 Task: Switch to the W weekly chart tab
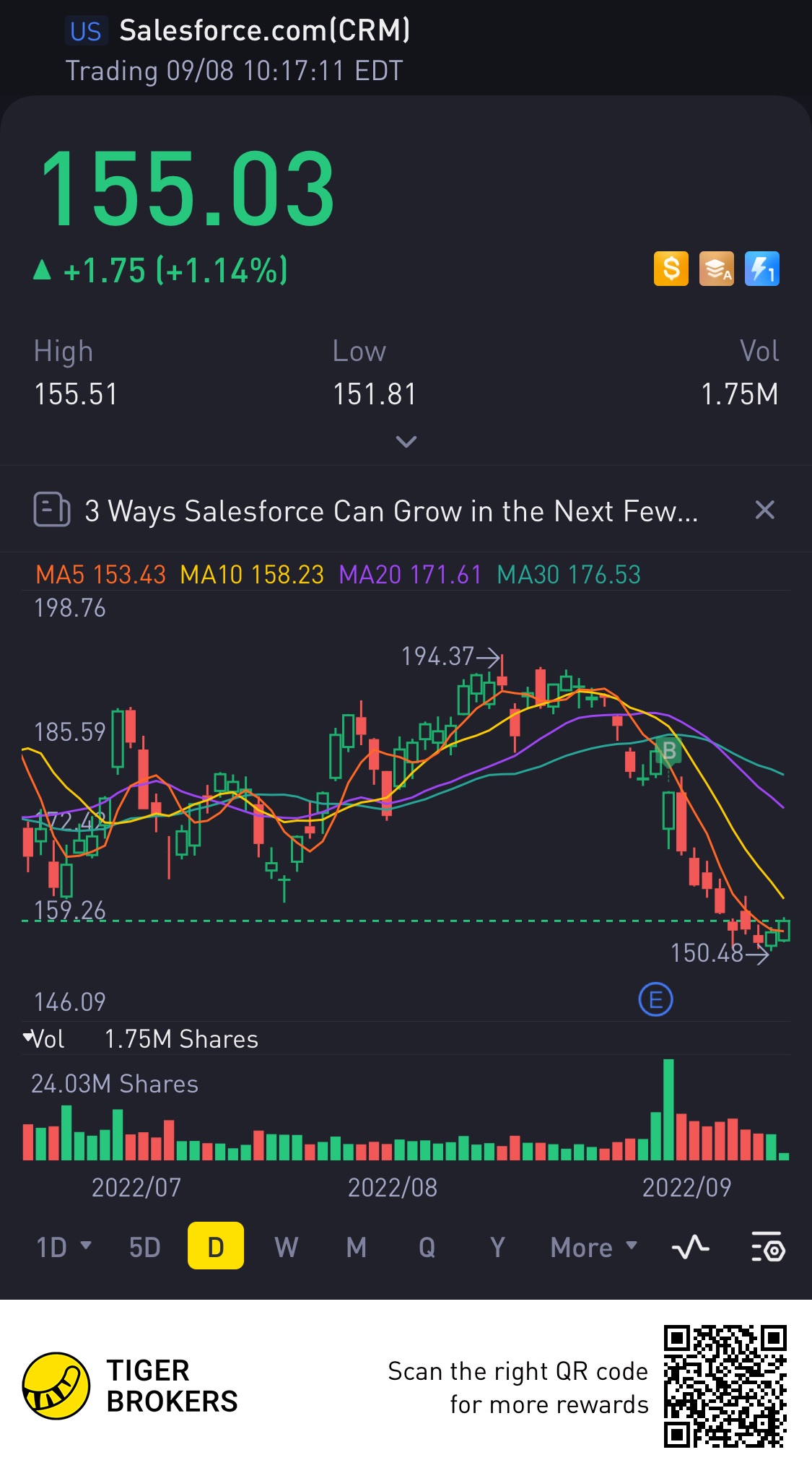286,1247
